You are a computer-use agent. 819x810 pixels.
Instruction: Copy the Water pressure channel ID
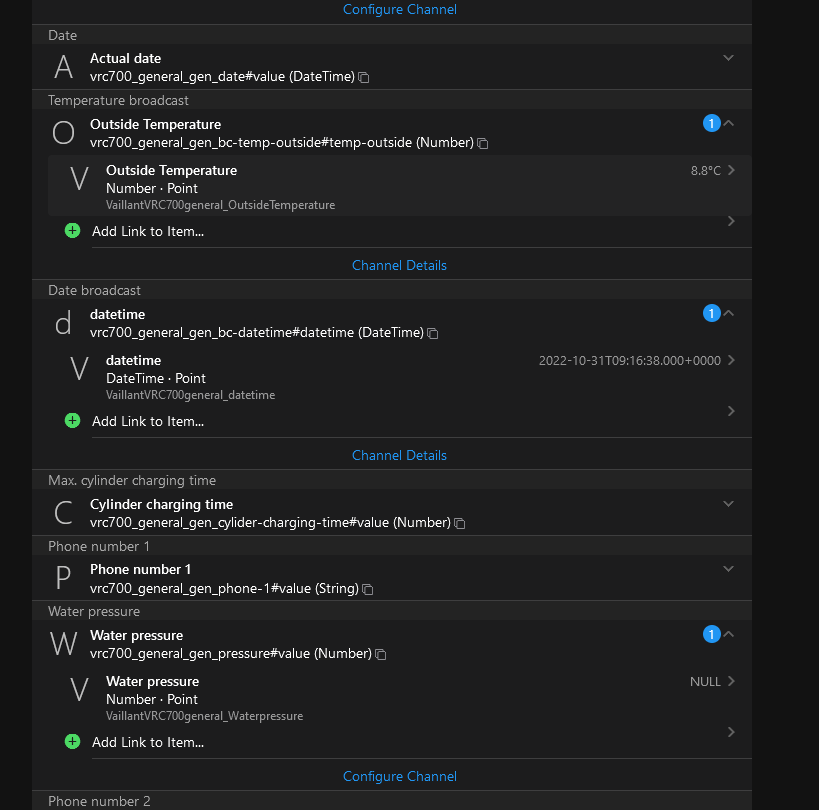[381, 654]
